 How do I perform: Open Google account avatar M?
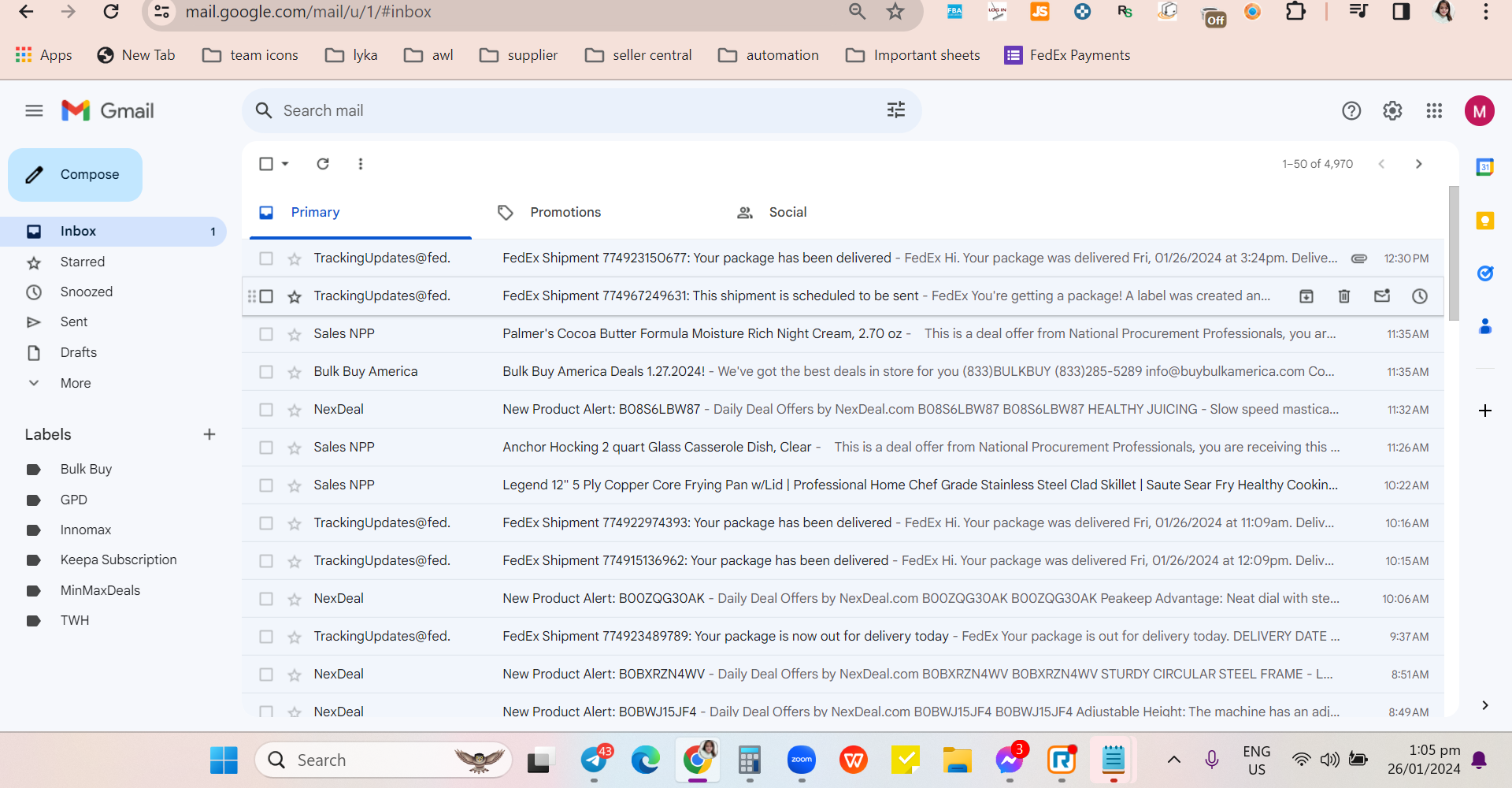pyautogui.click(x=1479, y=111)
